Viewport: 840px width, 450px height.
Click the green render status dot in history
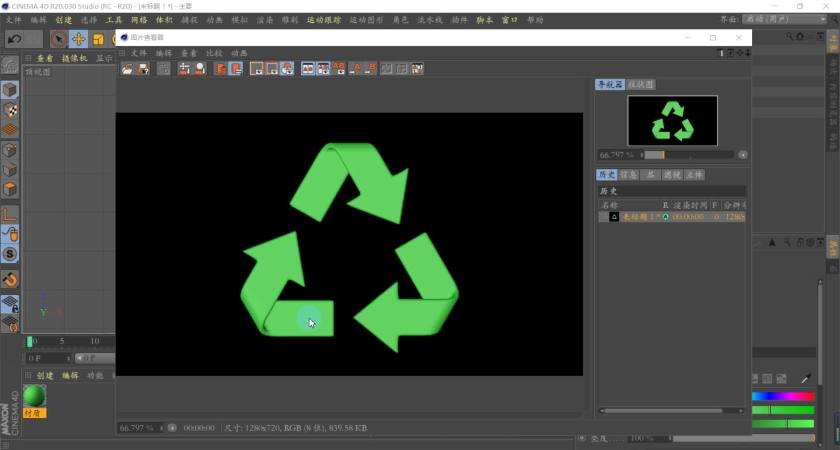[666, 217]
